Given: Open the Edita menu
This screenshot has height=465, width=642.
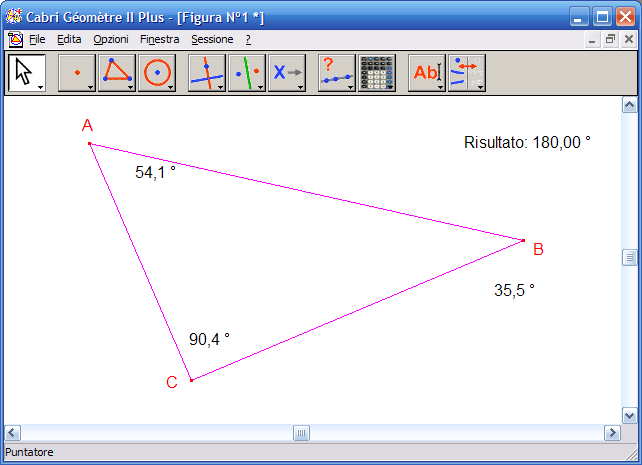Looking at the screenshot, I should click(69, 39).
